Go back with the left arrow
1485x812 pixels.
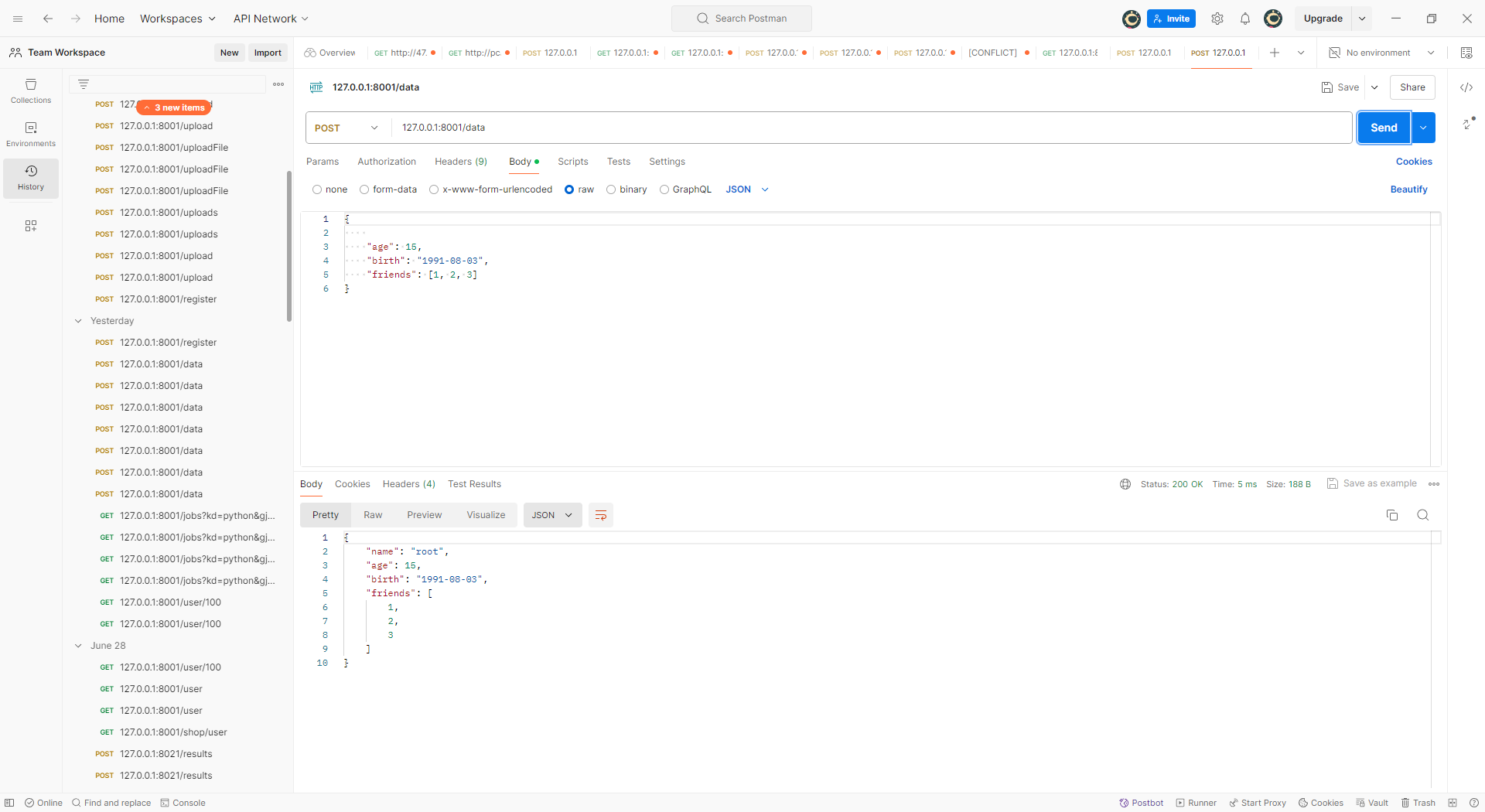tap(48, 19)
